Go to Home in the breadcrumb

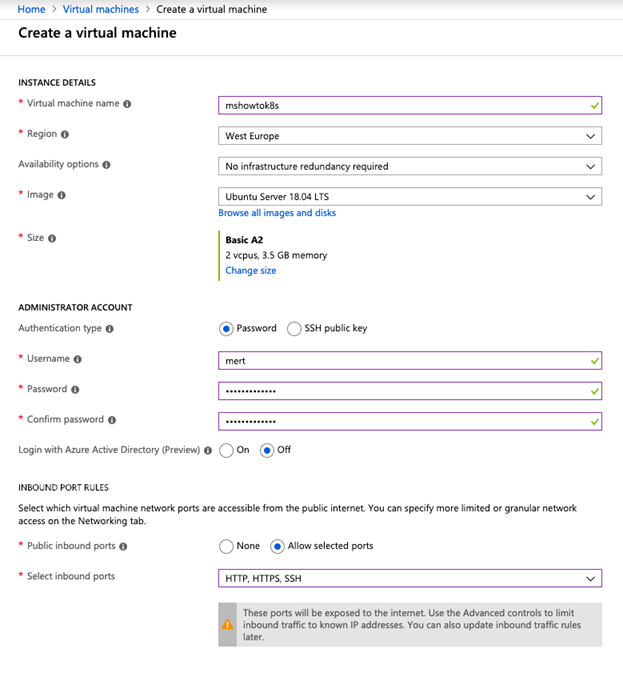pos(31,9)
